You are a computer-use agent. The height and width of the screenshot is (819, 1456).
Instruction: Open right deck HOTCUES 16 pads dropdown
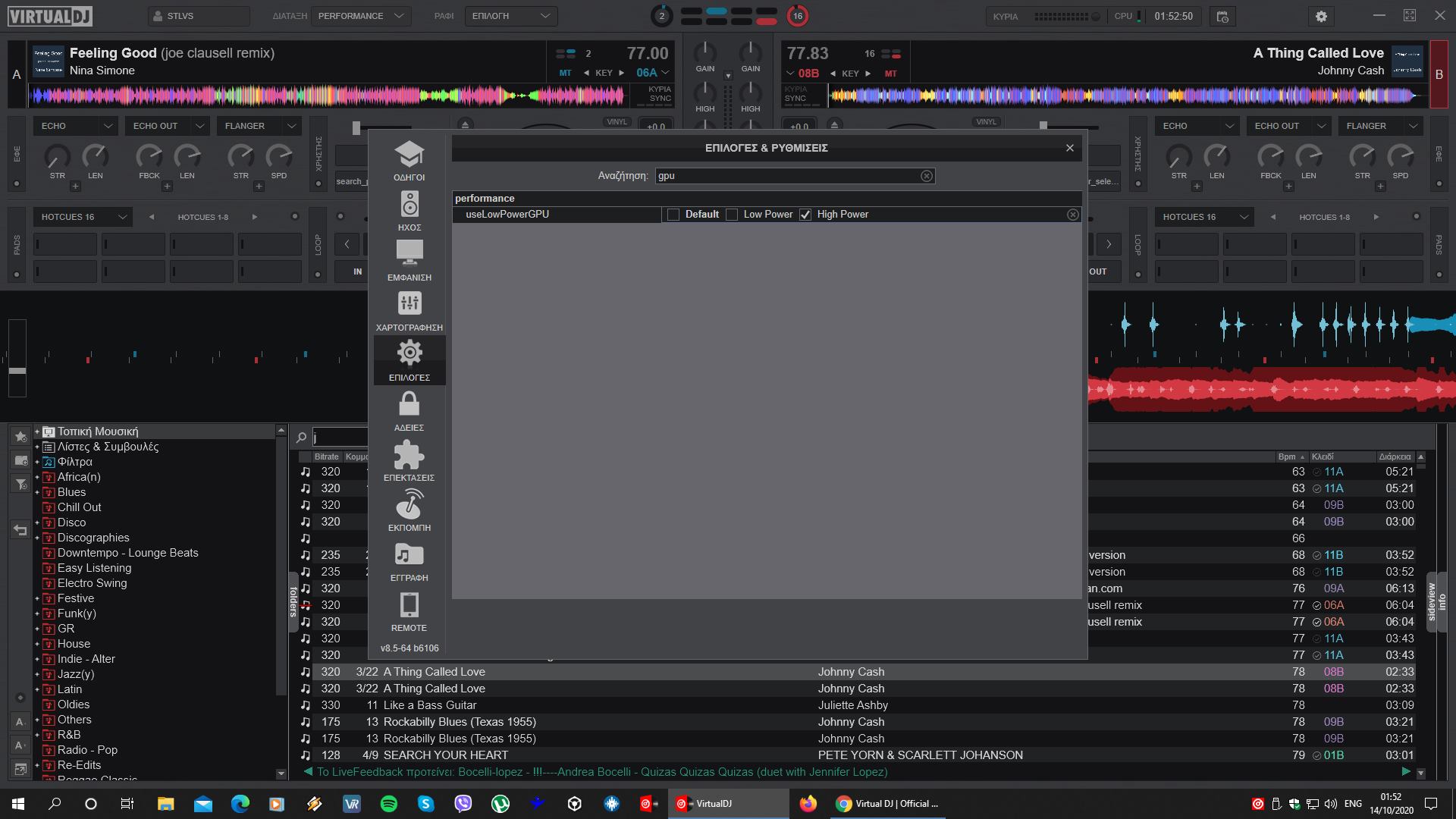coord(1203,217)
